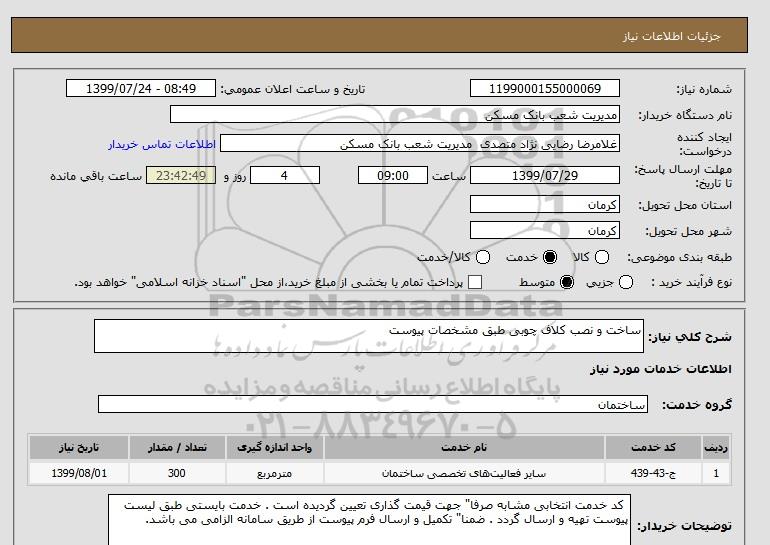Click unit cell مترمربع

click(275, 473)
